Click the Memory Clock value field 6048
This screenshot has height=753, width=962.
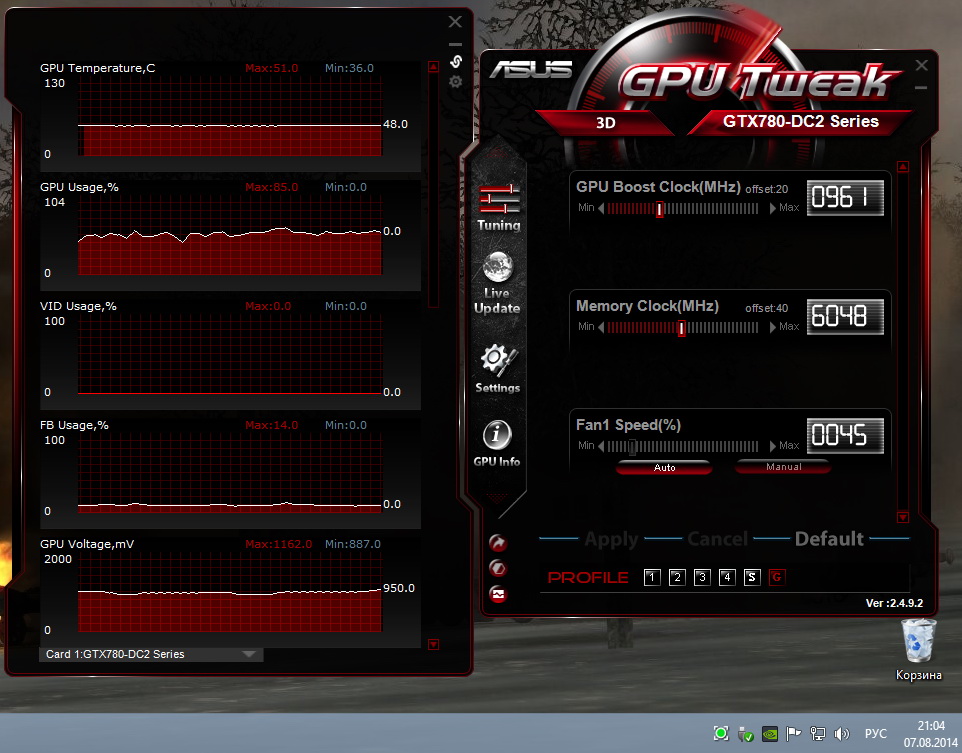point(845,317)
